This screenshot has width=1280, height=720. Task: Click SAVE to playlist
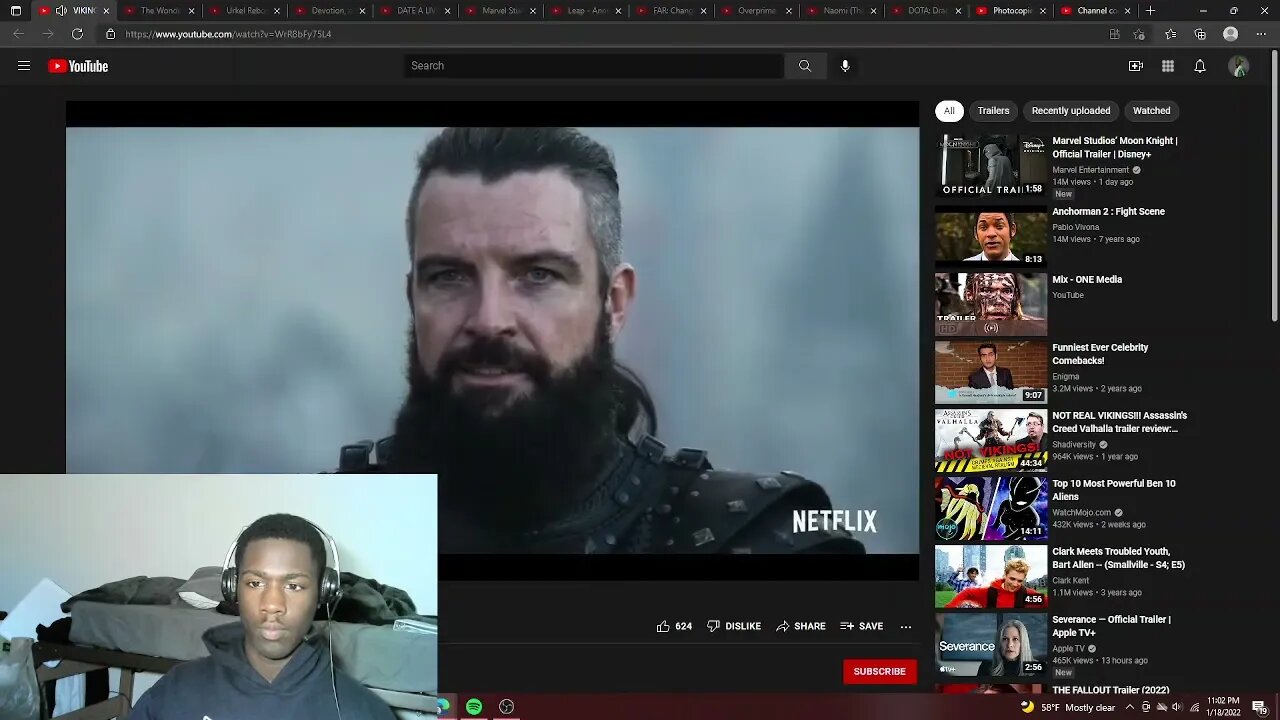862,626
